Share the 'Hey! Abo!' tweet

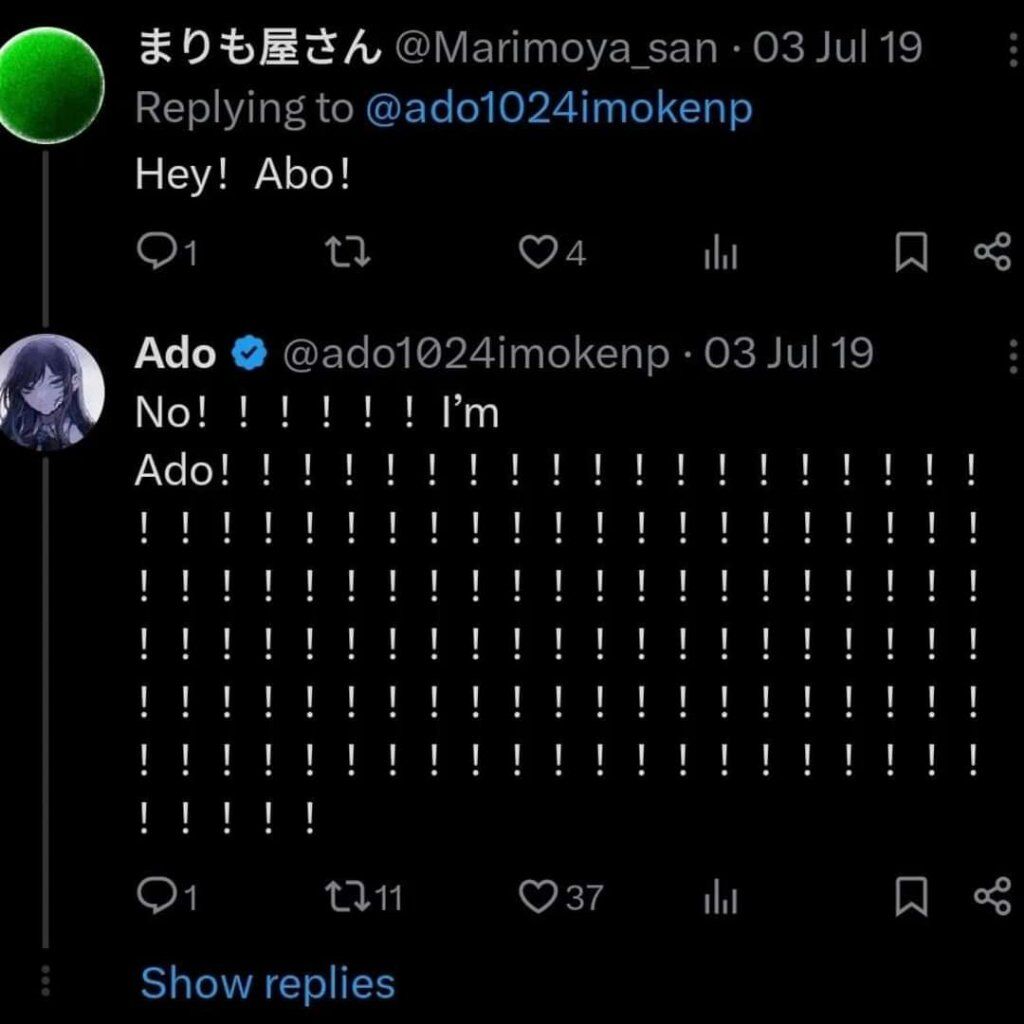coord(992,252)
